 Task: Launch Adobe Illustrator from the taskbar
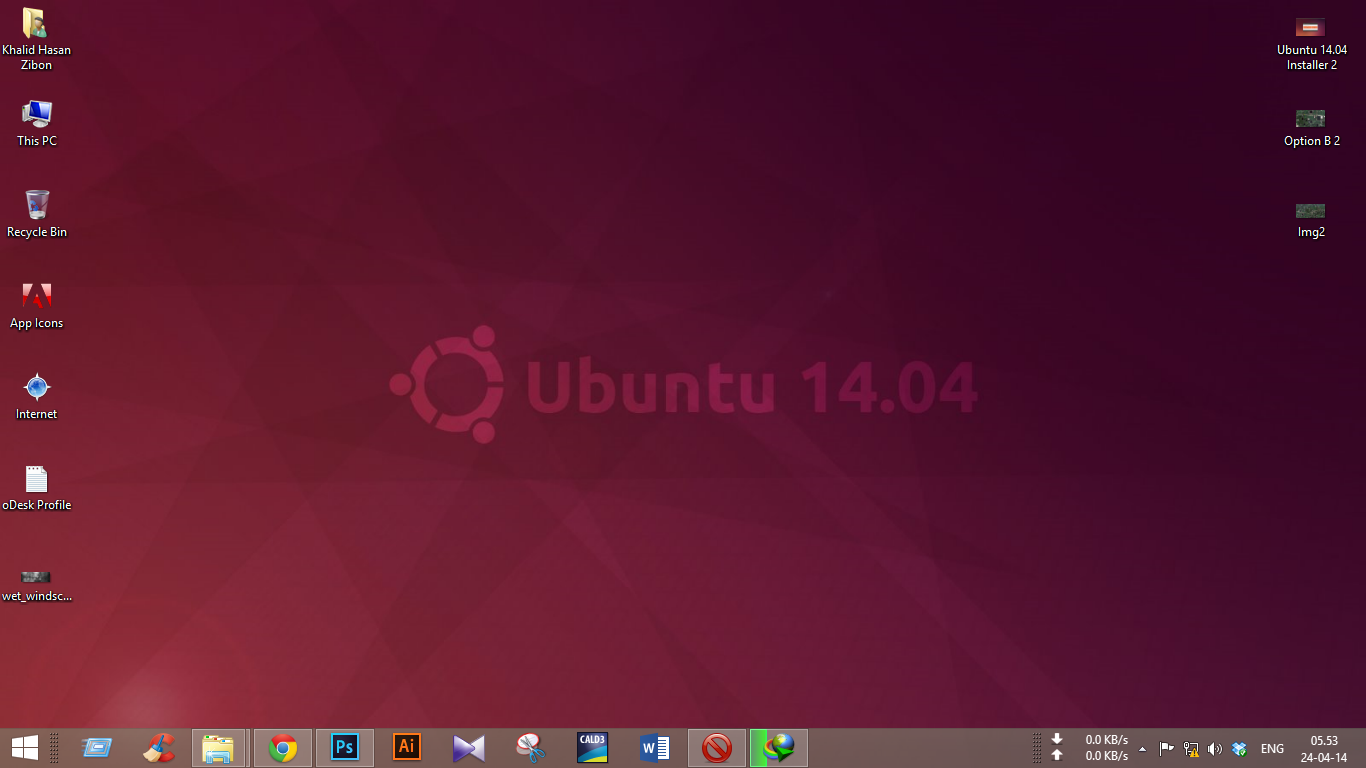tap(406, 747)
